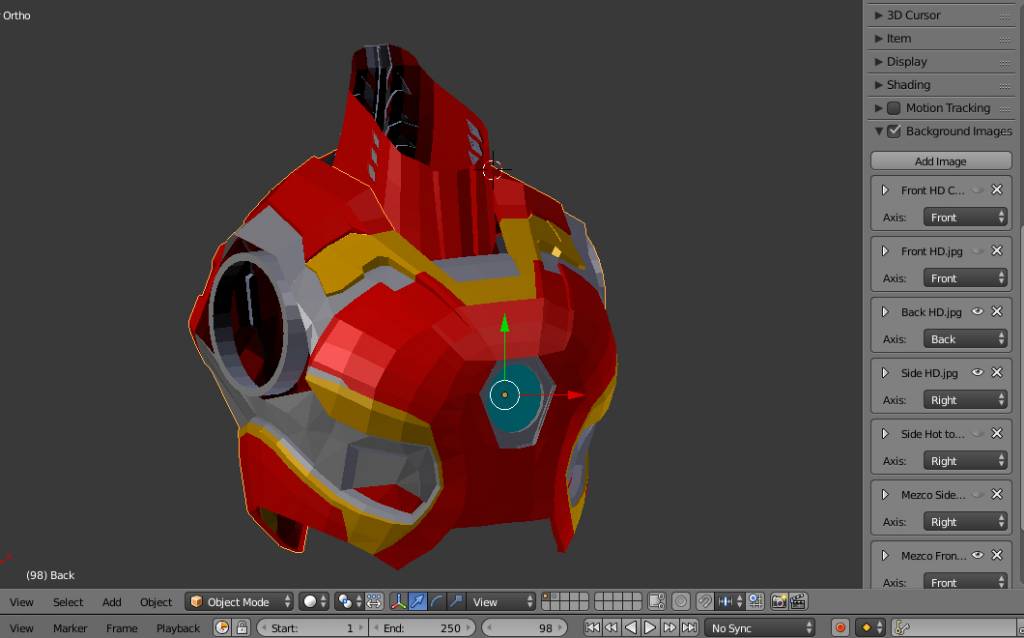The image size is (1024, 638).
Task: Open Axis dropdown for Back HD.jpg
Action: [965, 339]
